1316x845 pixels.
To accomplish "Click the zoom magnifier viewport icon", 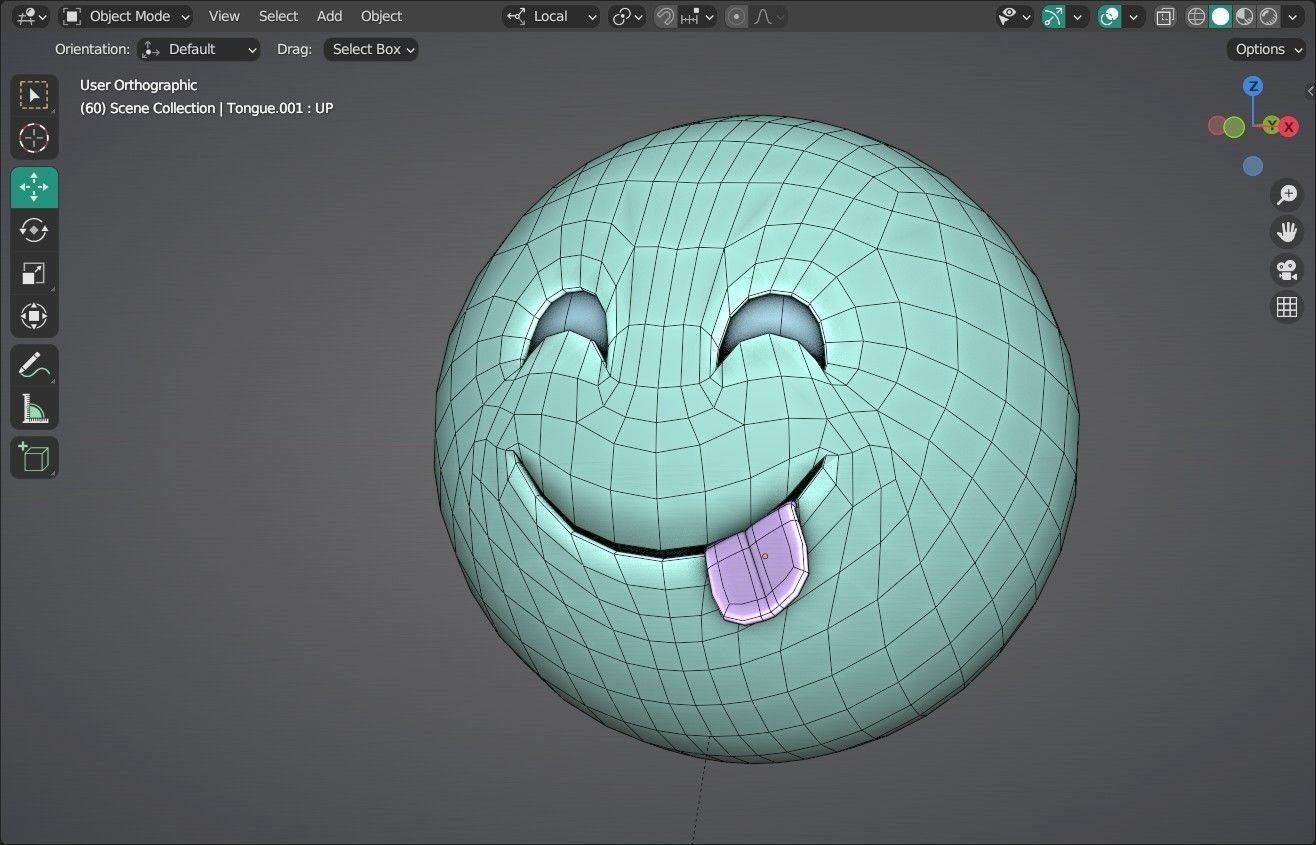I will click(1287, 195).
